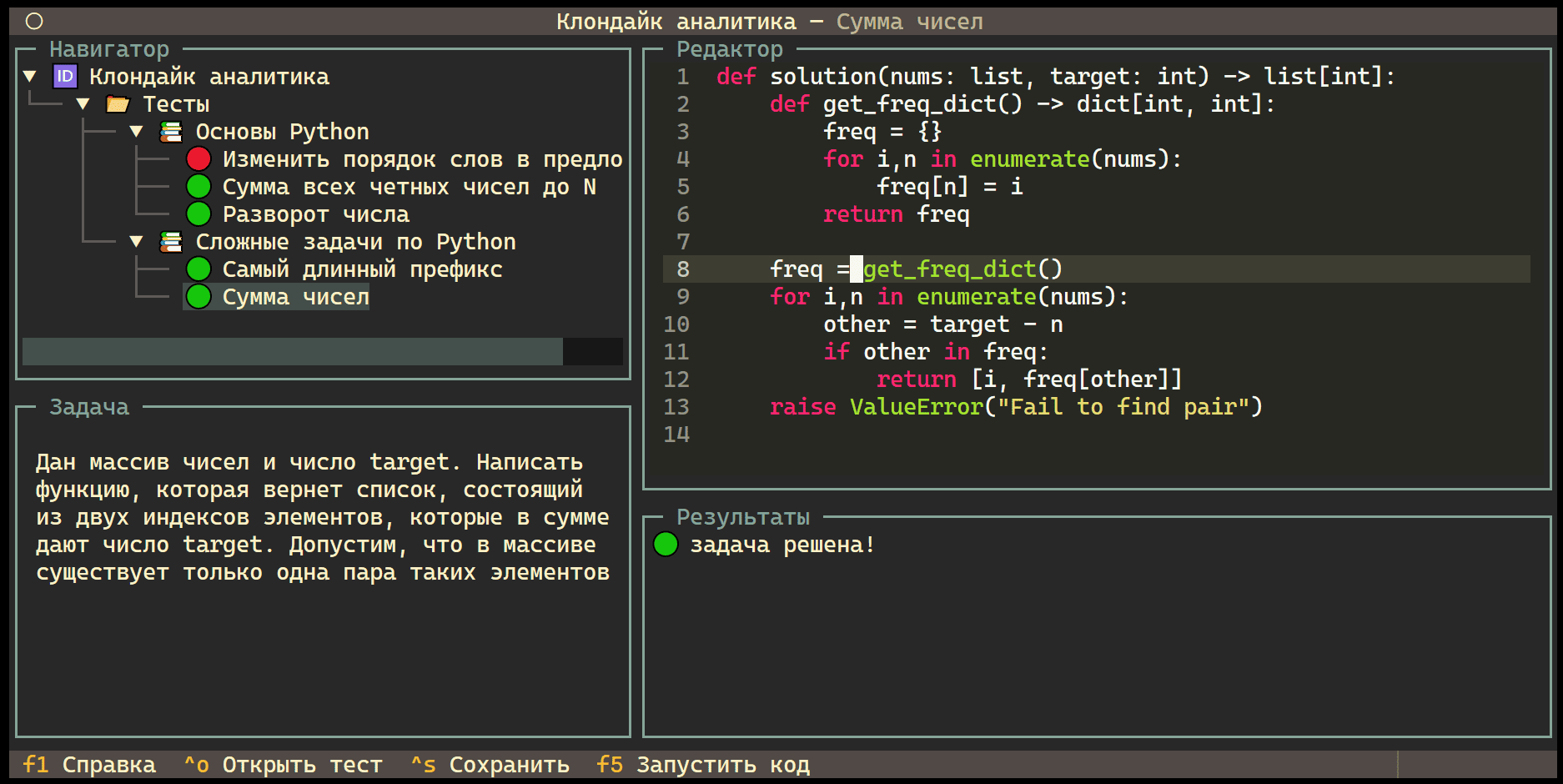Open f1 Справка help
The height and width of the screenshot is (784, 1563).
tap(89, 765)
